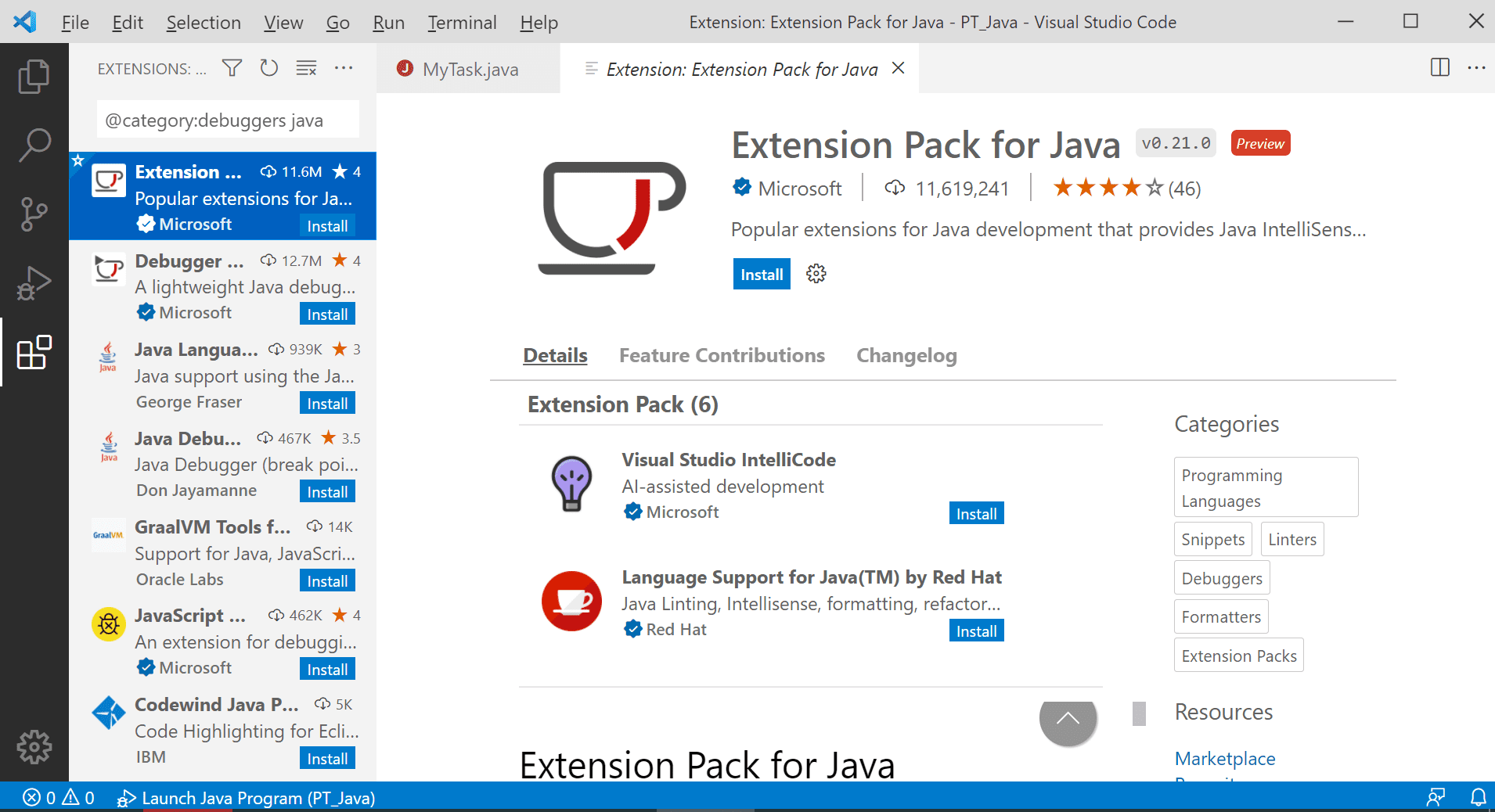Open Extensions view more actions menu
The width and height of the screenshot is (1495, 812).
[x=344, y=68]
